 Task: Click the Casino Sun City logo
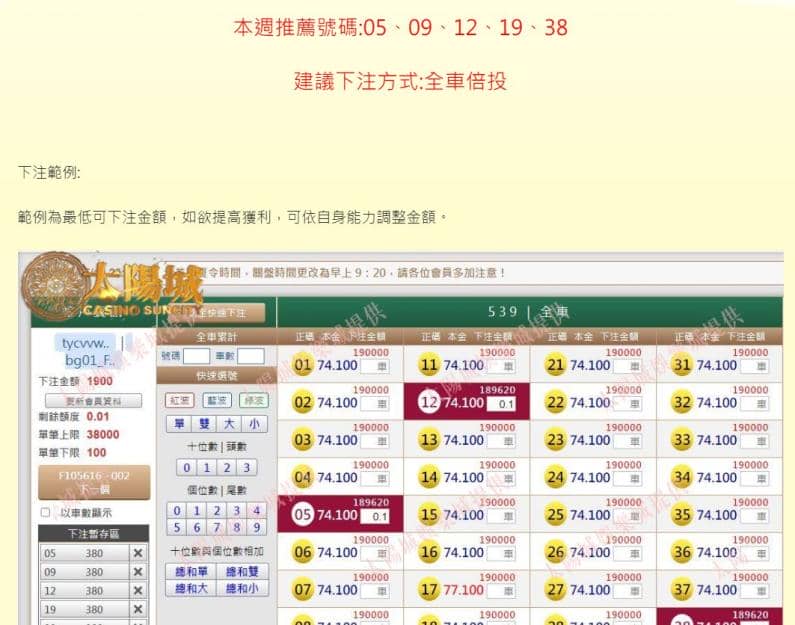point(112,287)
